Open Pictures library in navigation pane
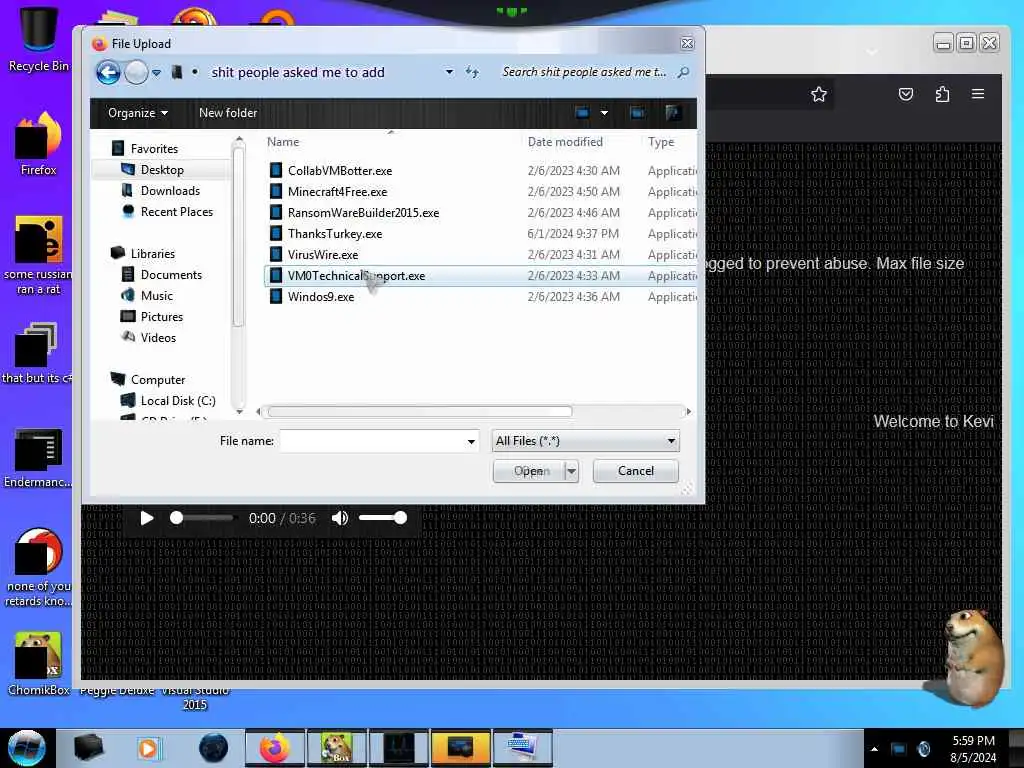Viewport: 1024px width, 768px height. (161, 317)
